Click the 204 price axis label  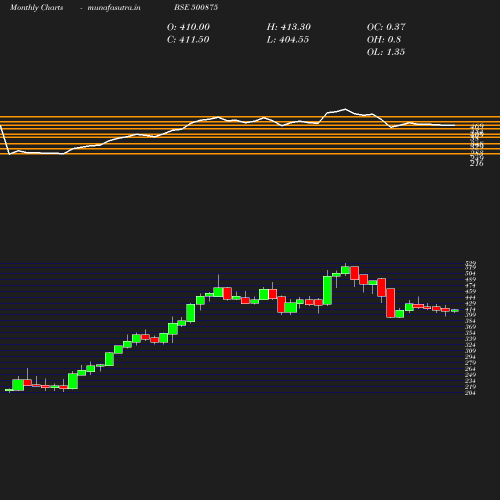(x=470, y=393)
